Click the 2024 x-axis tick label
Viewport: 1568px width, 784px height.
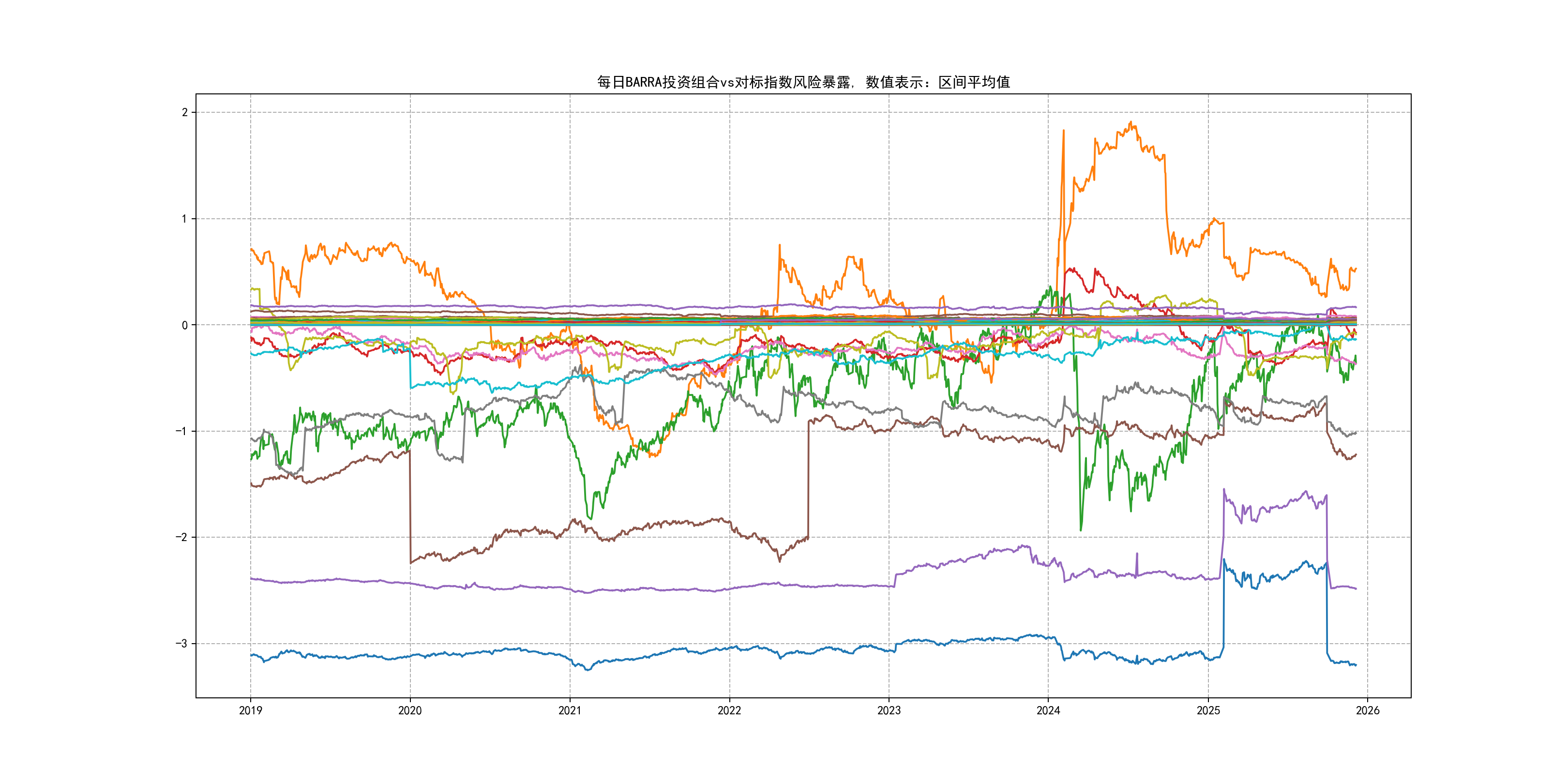(1048, 710)
